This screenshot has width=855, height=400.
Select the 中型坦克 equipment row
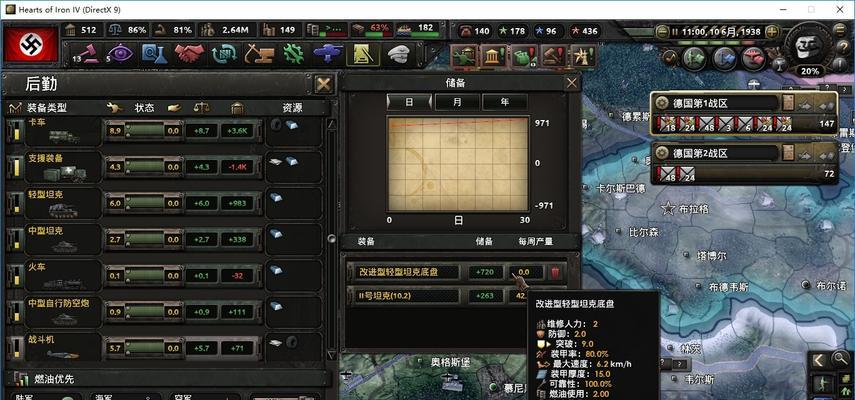[x=164, y=239]
